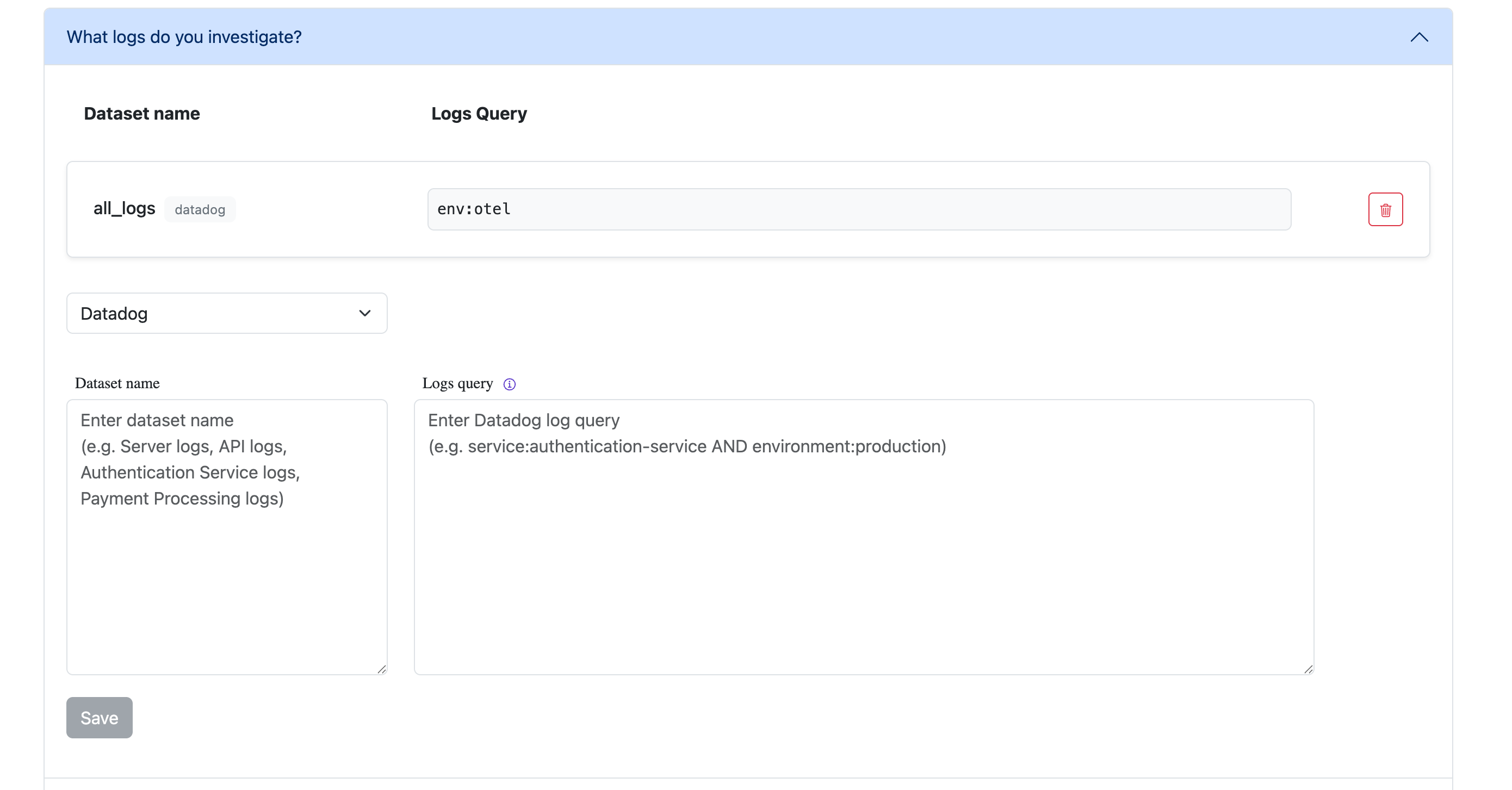Screen dimensions: 1512x790
Task: Click the 'Datadog' text in the selector
Action: tap(114, 313)
